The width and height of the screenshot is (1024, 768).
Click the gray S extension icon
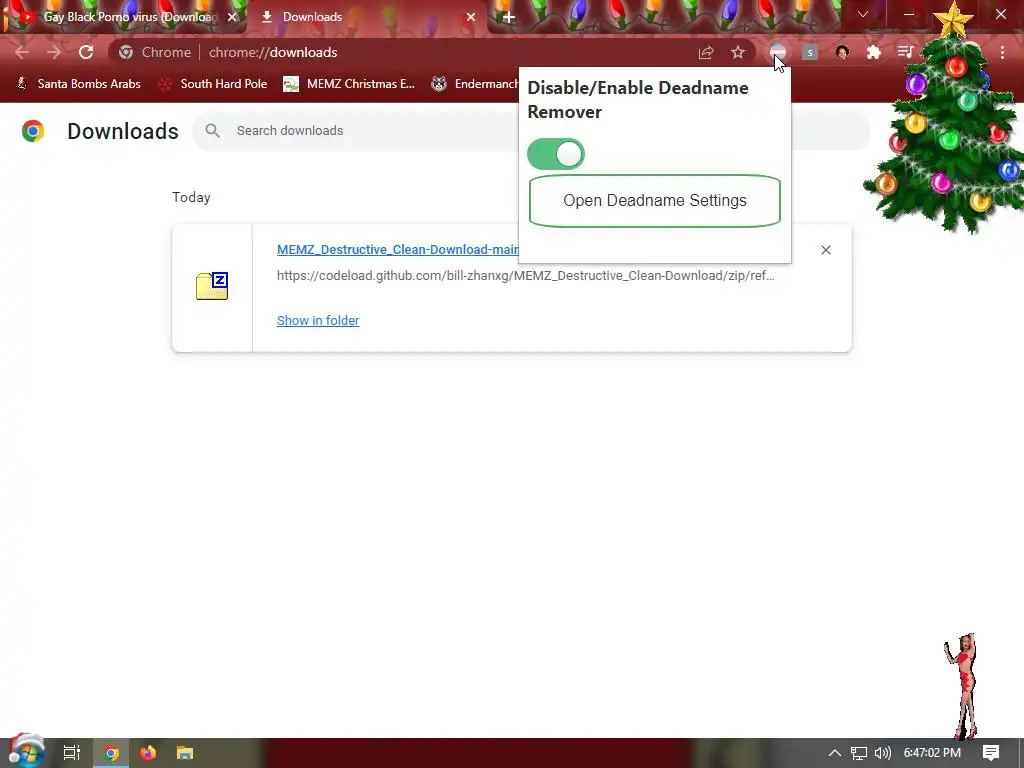tap(810, 52)
